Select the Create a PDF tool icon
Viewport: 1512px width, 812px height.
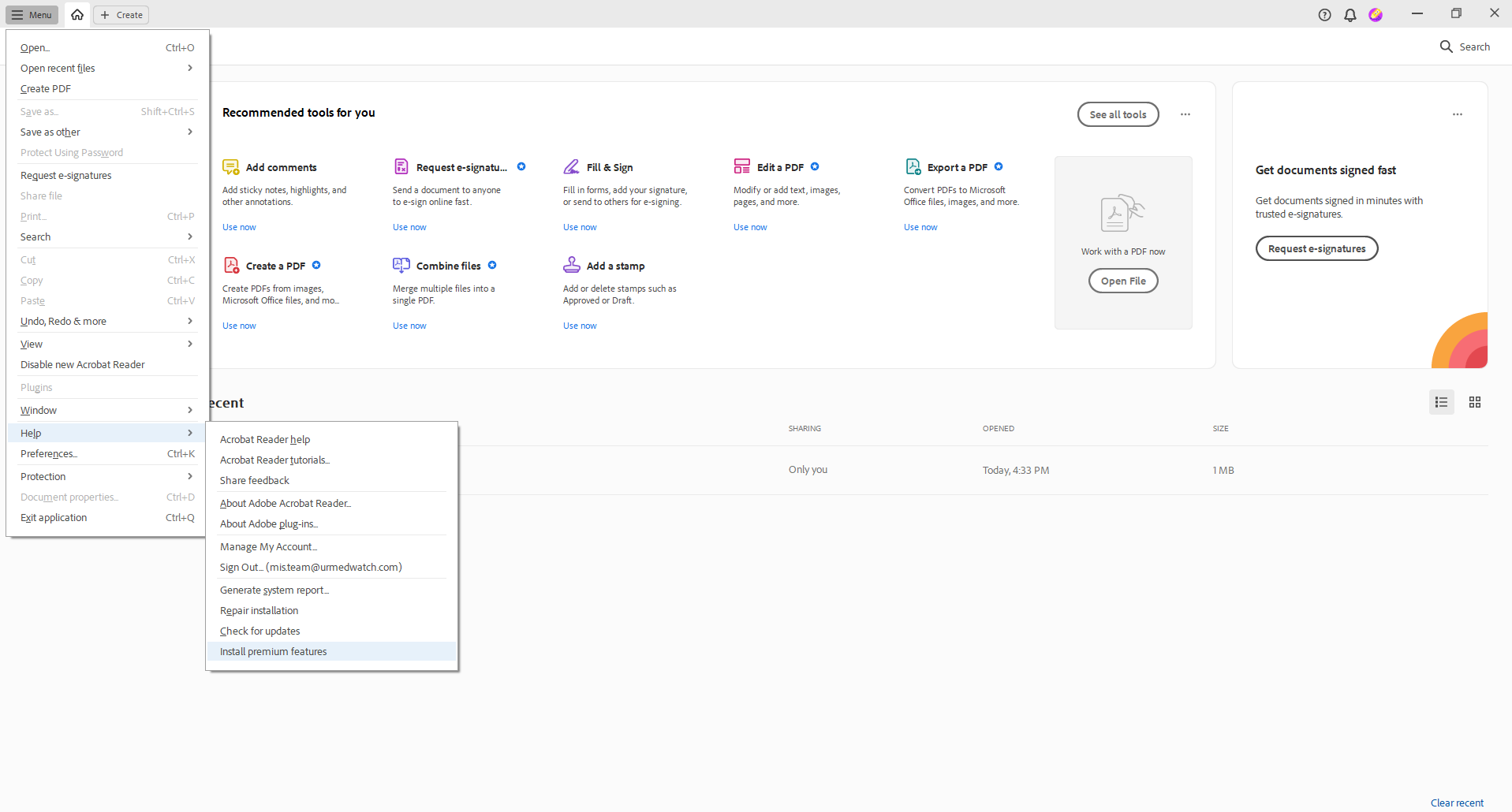coord(230,265)
